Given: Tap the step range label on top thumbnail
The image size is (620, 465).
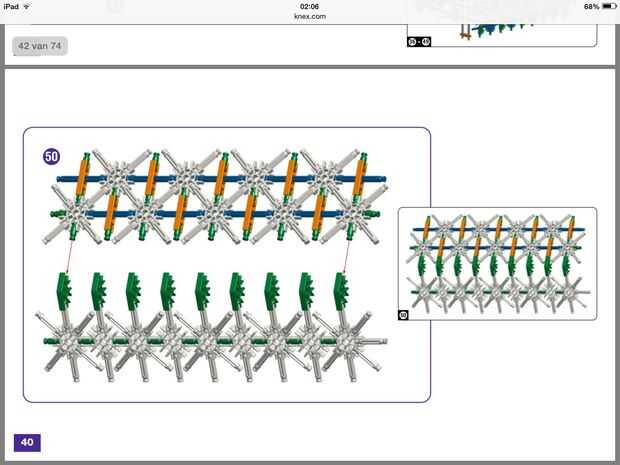Looking at the screenshot, I should click(419, 42).
